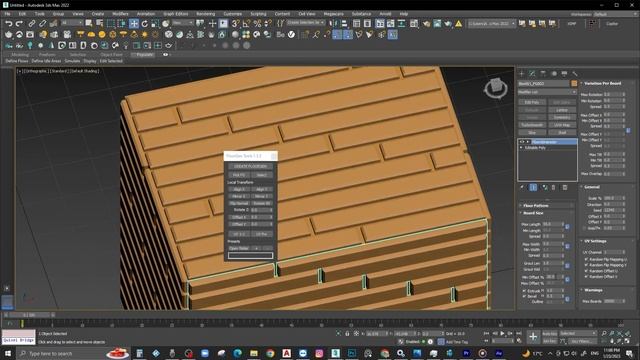Open the Utilities wrench tab

pyautogui.click(x=575, y=73)
